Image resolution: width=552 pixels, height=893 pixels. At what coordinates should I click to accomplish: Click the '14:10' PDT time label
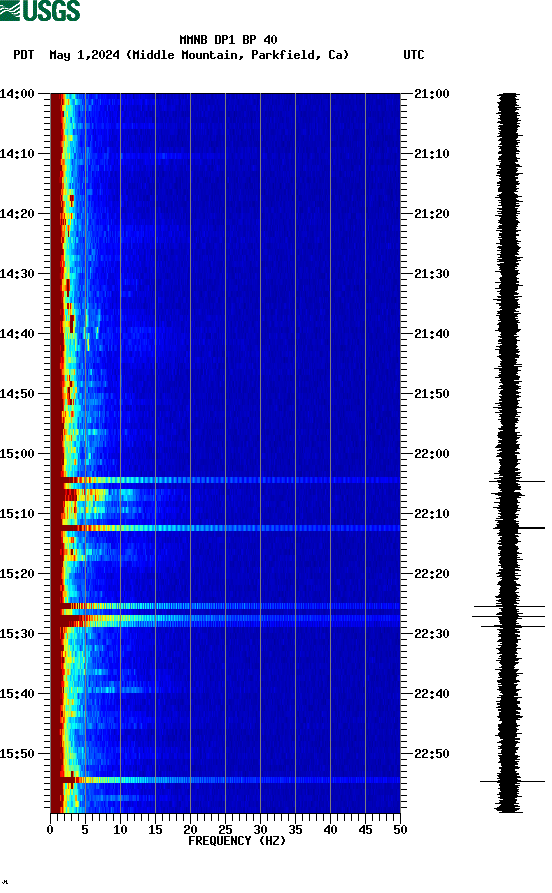tap(17, 154)
